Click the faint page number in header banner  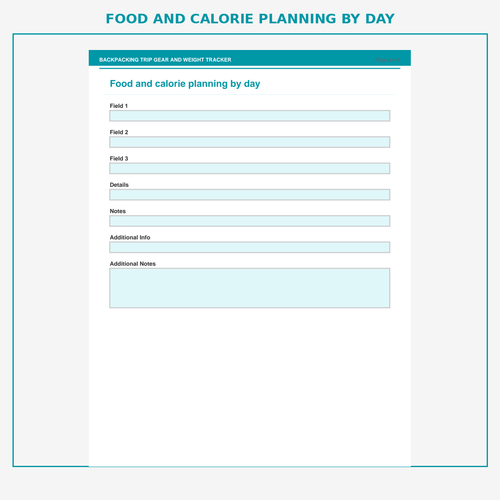point(388,60)
